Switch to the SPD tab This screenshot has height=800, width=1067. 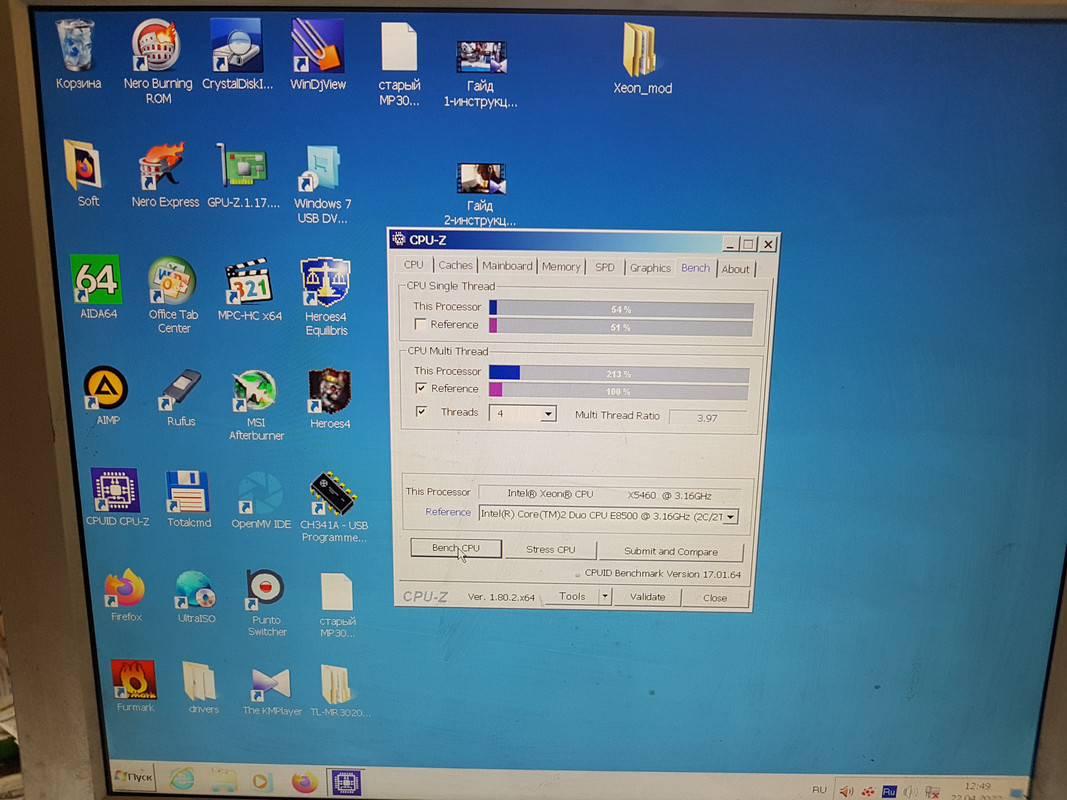pyautogui.click(x=604, y=267)
